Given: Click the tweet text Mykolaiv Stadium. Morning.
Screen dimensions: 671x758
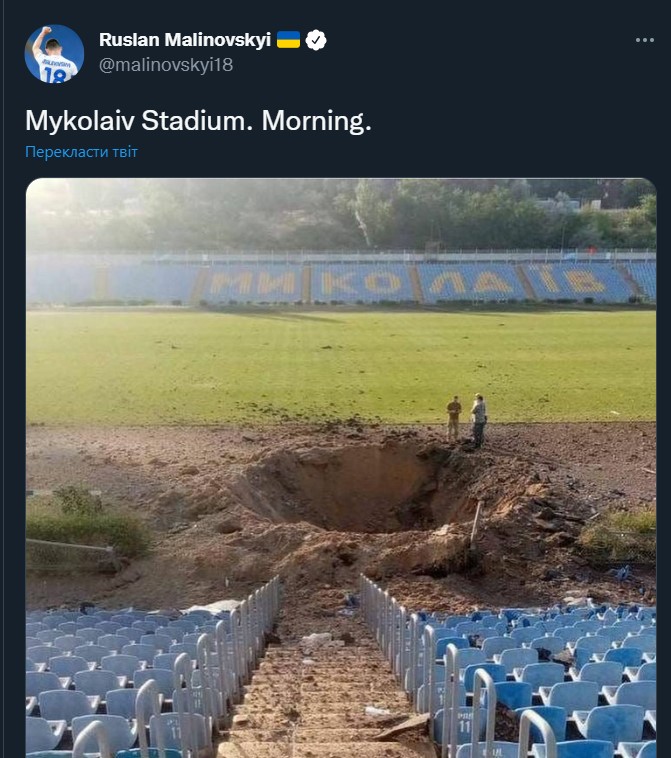Looking at the screenshot, I should click(x=198, y=121).
